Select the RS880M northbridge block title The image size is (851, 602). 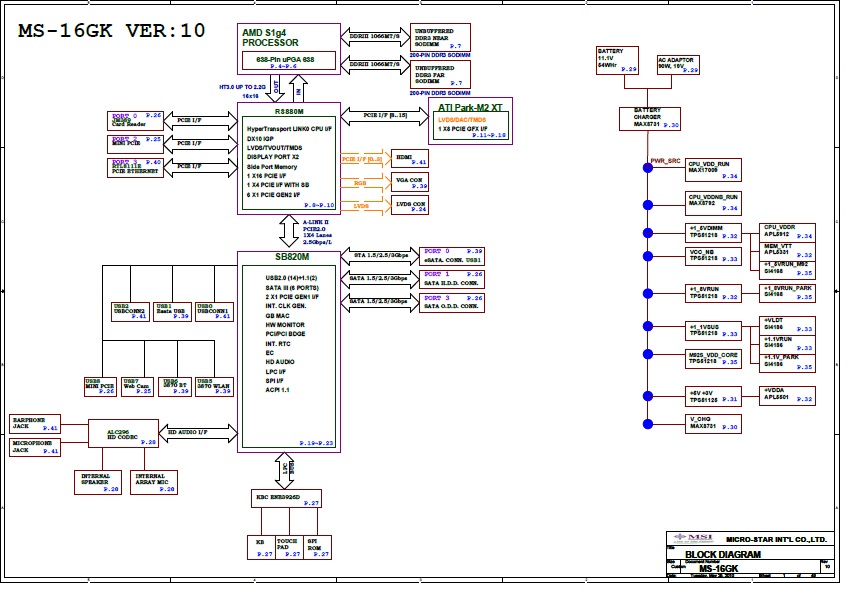290,112
